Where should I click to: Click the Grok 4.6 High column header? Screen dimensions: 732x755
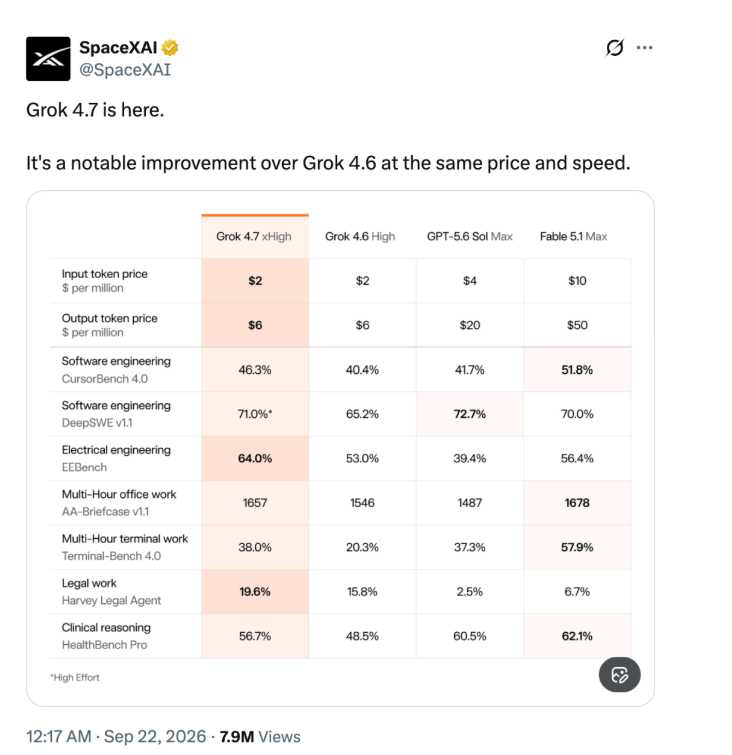(360, 236)
